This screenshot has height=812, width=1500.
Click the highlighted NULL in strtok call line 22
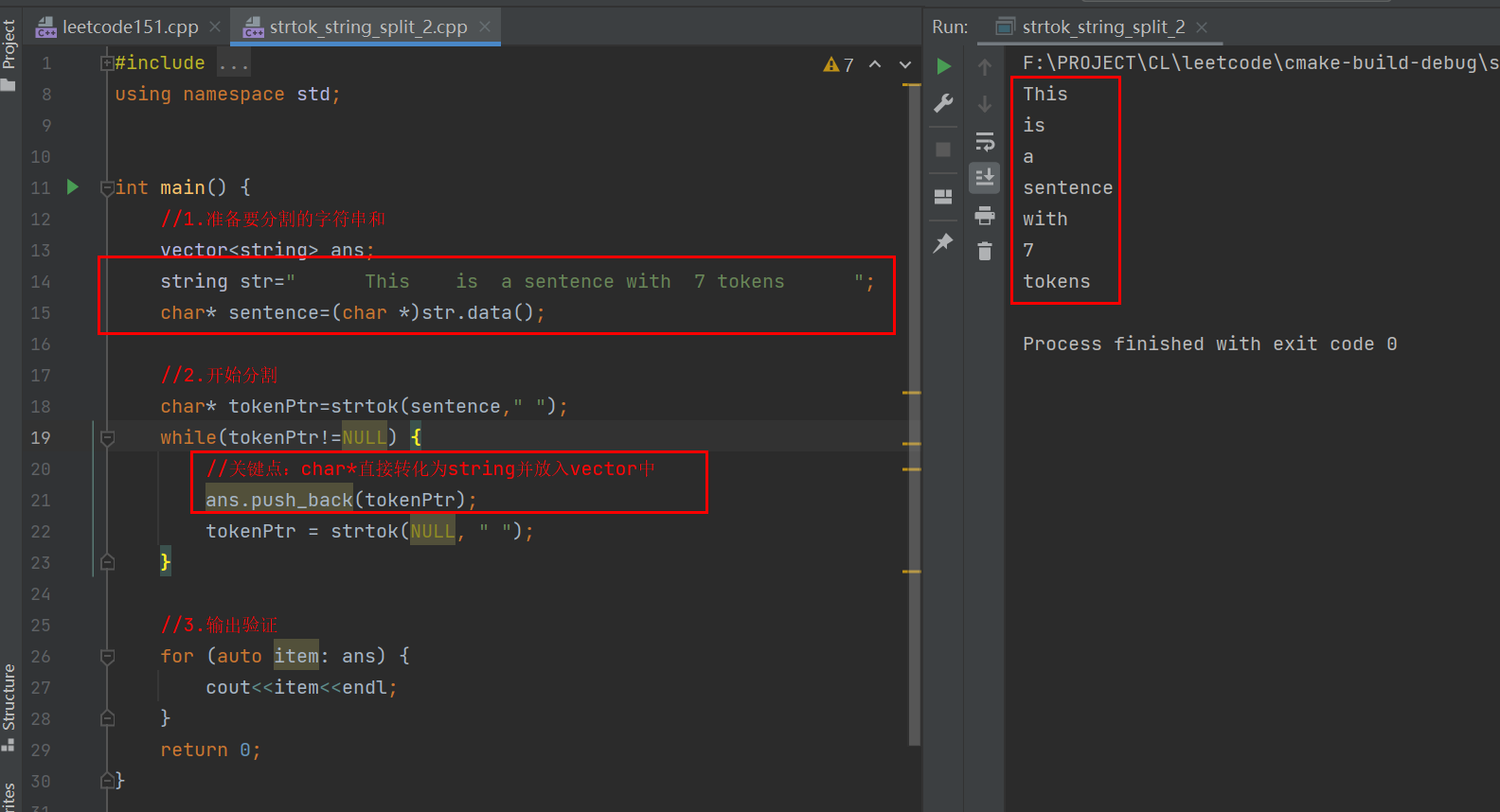point(433,531)
